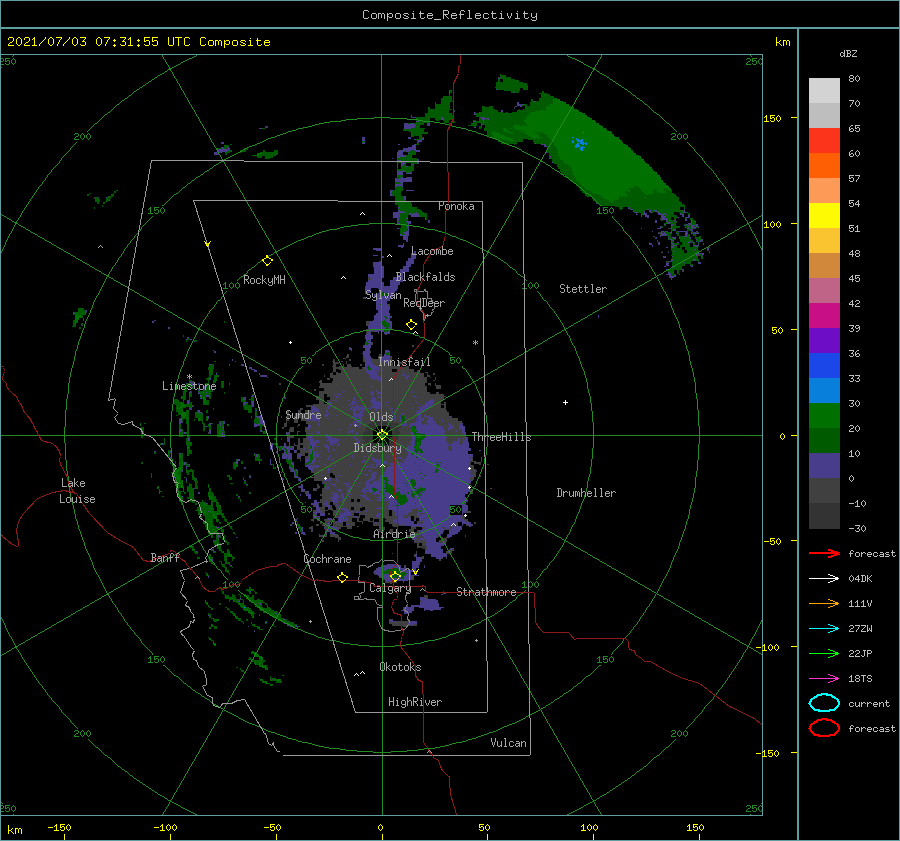This screenshot has width=900, height=841.
Task: Click the red 'forecast' ellipse legend symbol
Action: point(824,728)
